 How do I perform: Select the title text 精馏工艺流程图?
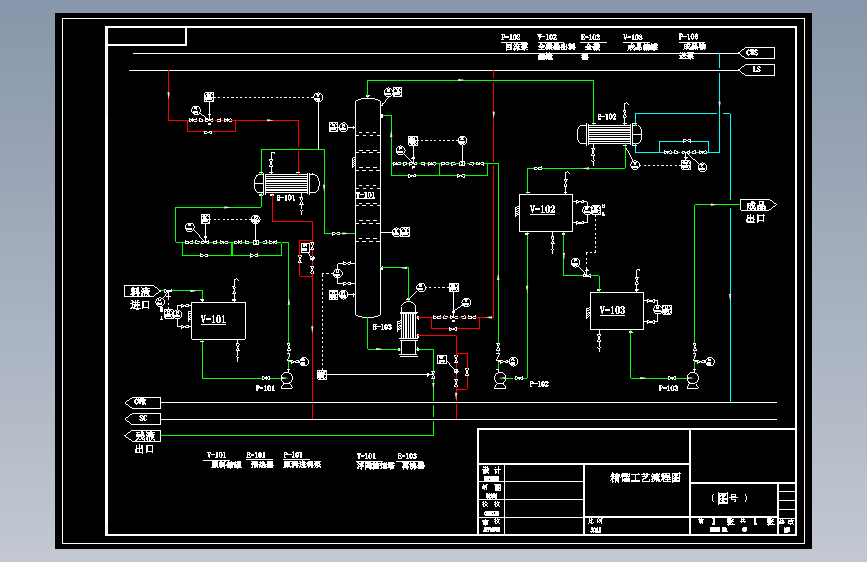point(645,477)
